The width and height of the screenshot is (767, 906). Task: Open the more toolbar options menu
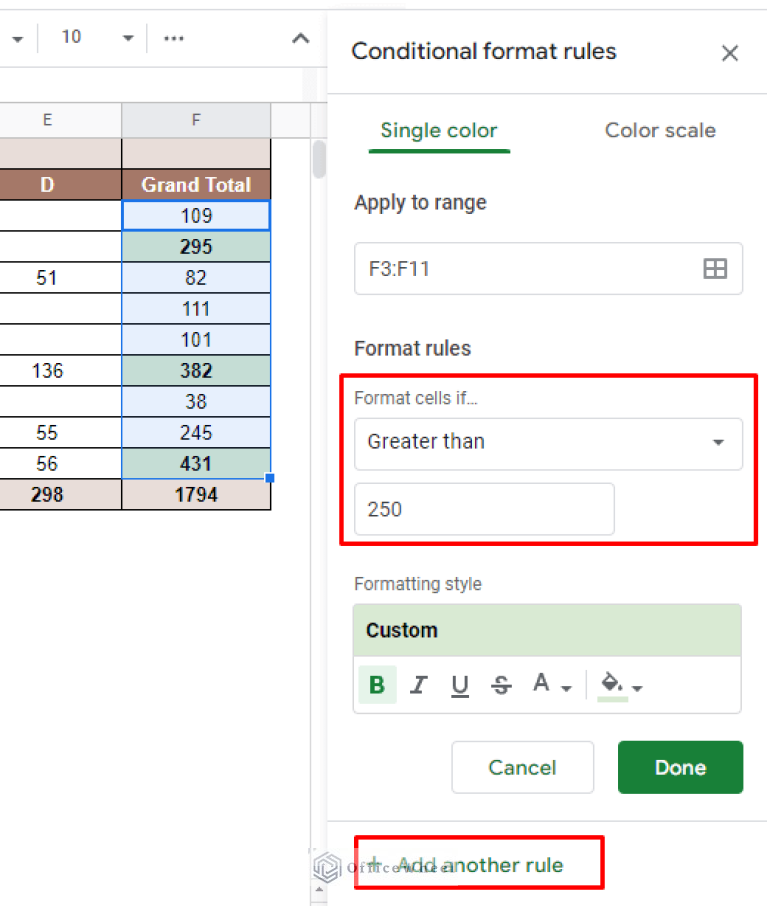pos(173,38)
